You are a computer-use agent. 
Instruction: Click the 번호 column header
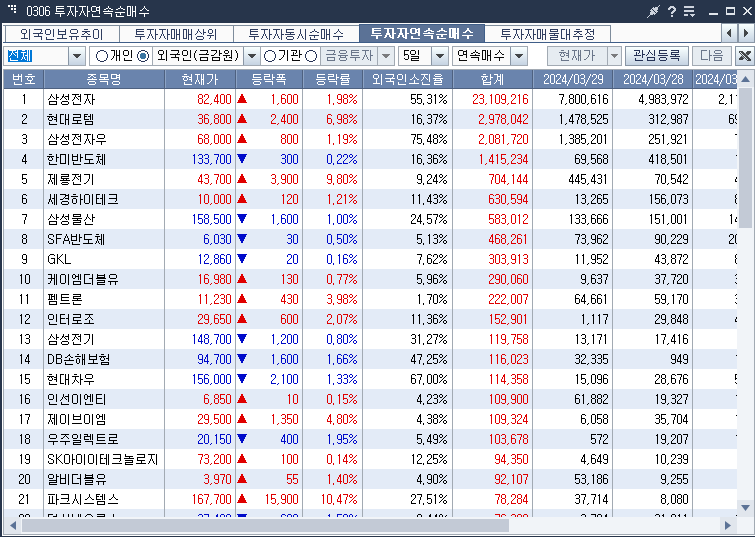[24, 79]
